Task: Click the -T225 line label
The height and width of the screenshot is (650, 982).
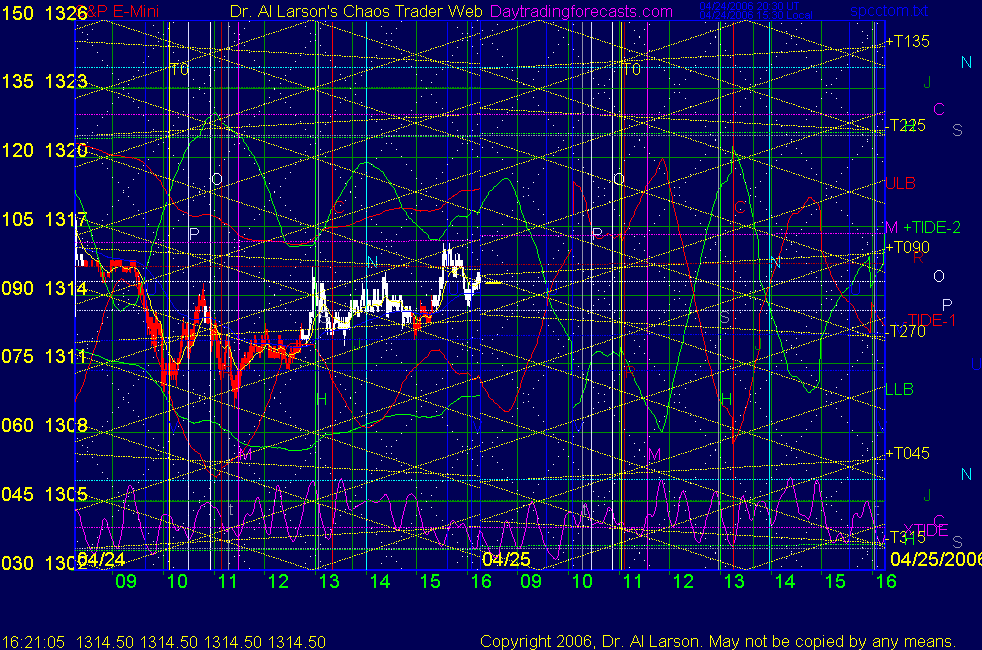Action: click(906, 125)
